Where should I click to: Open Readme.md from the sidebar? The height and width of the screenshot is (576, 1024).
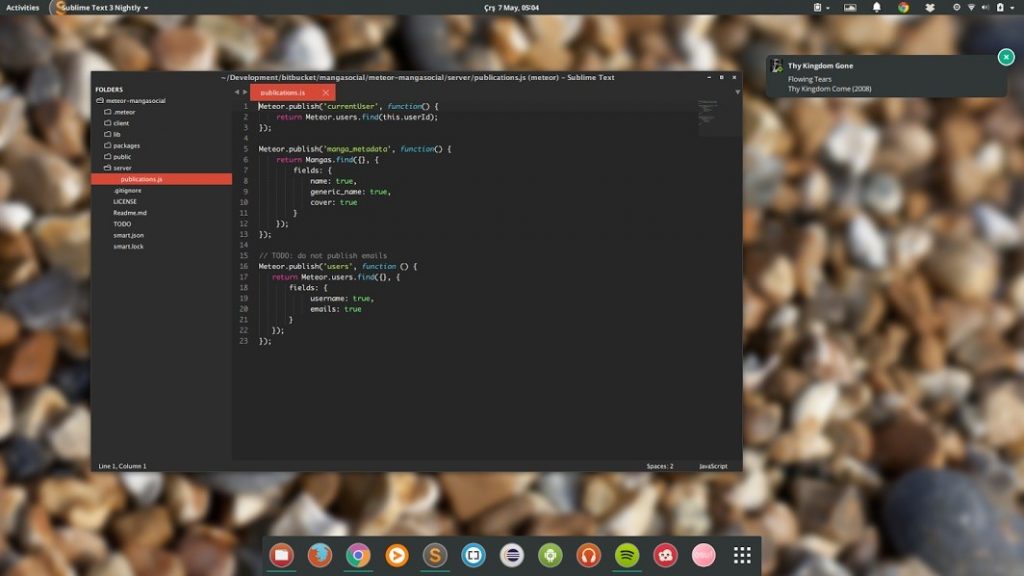point(129,213)
